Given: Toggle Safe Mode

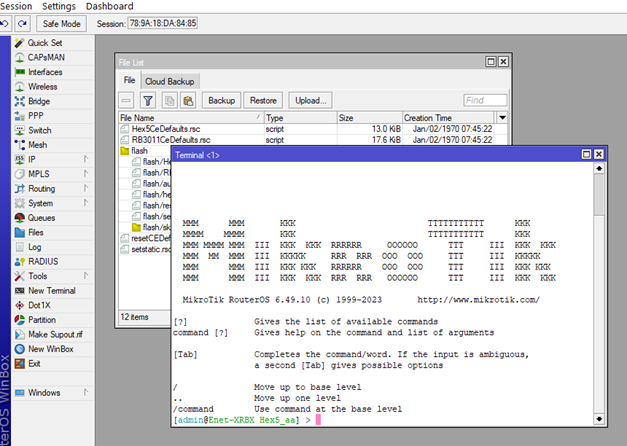Looking at the screenshot, I should [62, 24].
